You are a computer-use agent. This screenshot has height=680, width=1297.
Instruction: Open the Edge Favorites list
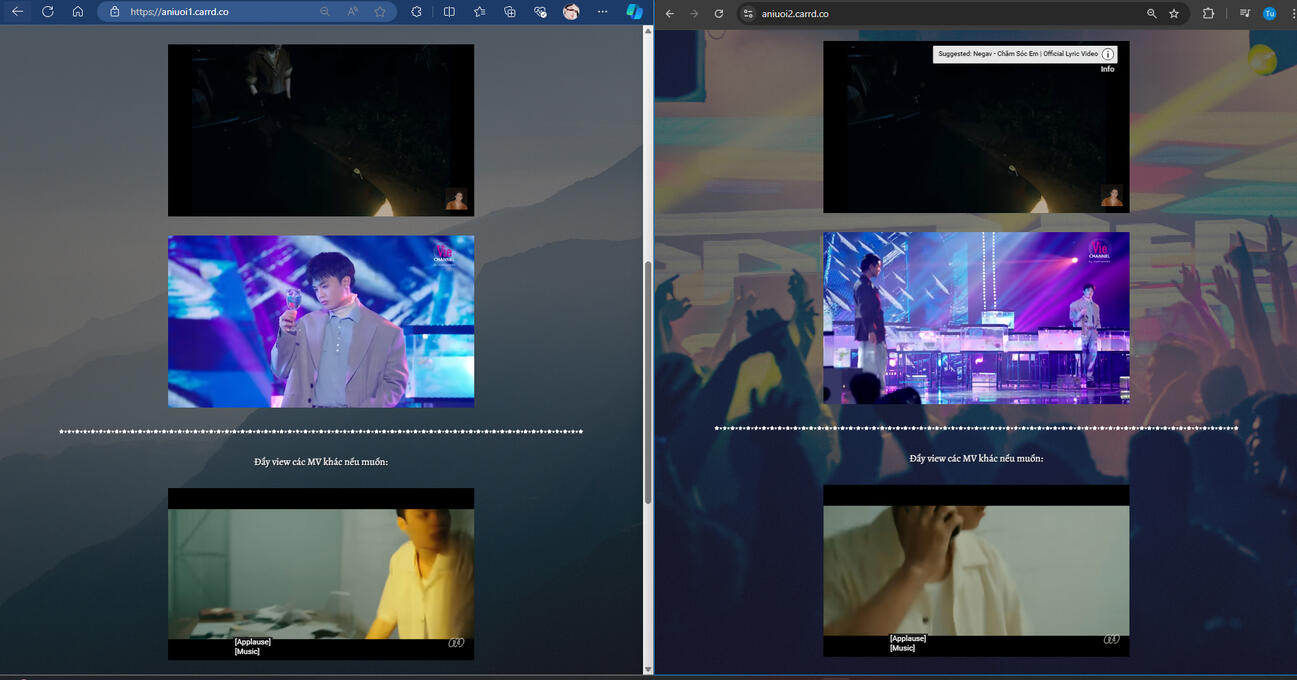click(x=480, y=12)
